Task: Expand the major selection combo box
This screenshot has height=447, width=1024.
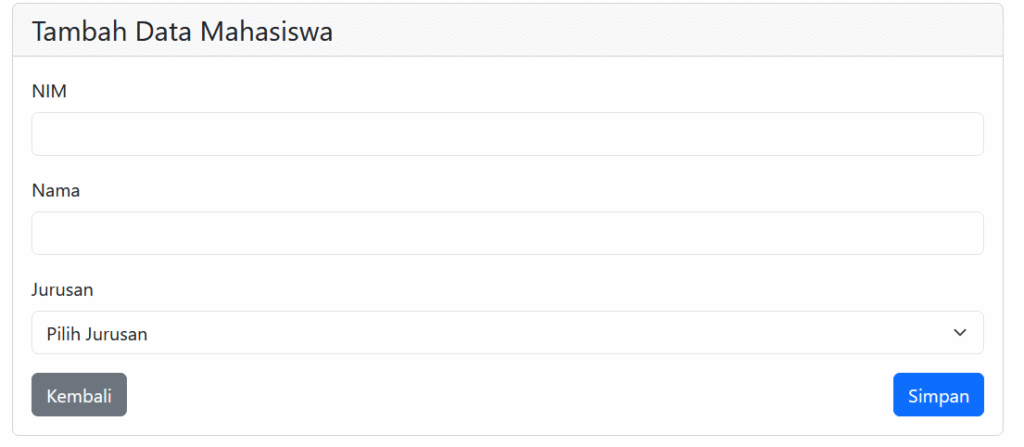Action: [507, 333]
